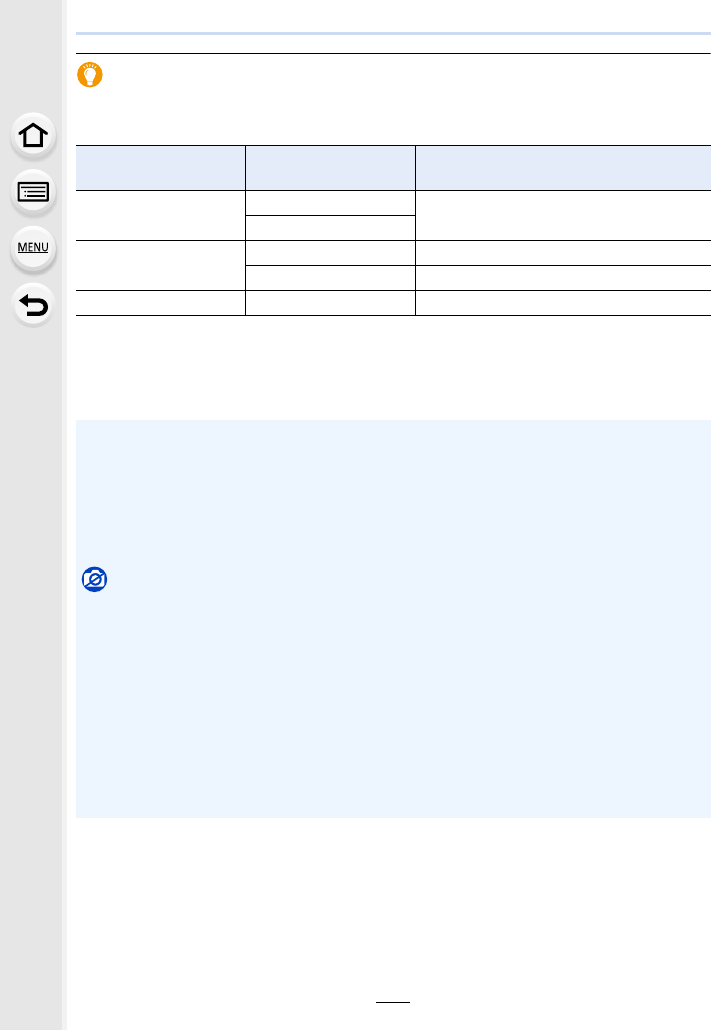This screenshot has height=1030, width=711.
Task: Click the page number underline at page bottom
Action: (x=393, y=1002)
